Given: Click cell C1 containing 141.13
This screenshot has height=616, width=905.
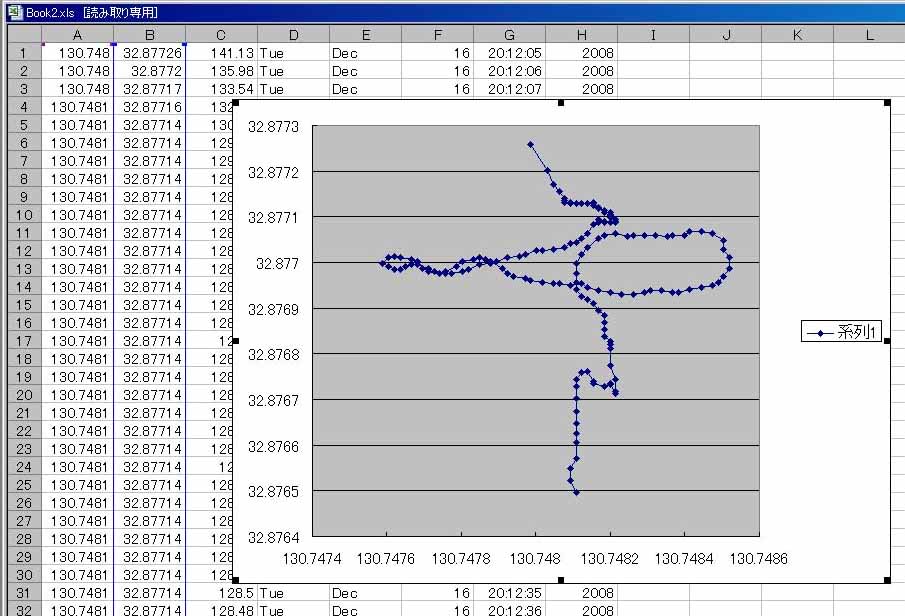Looking at the screenshot, I should click(x=221, y=53).
